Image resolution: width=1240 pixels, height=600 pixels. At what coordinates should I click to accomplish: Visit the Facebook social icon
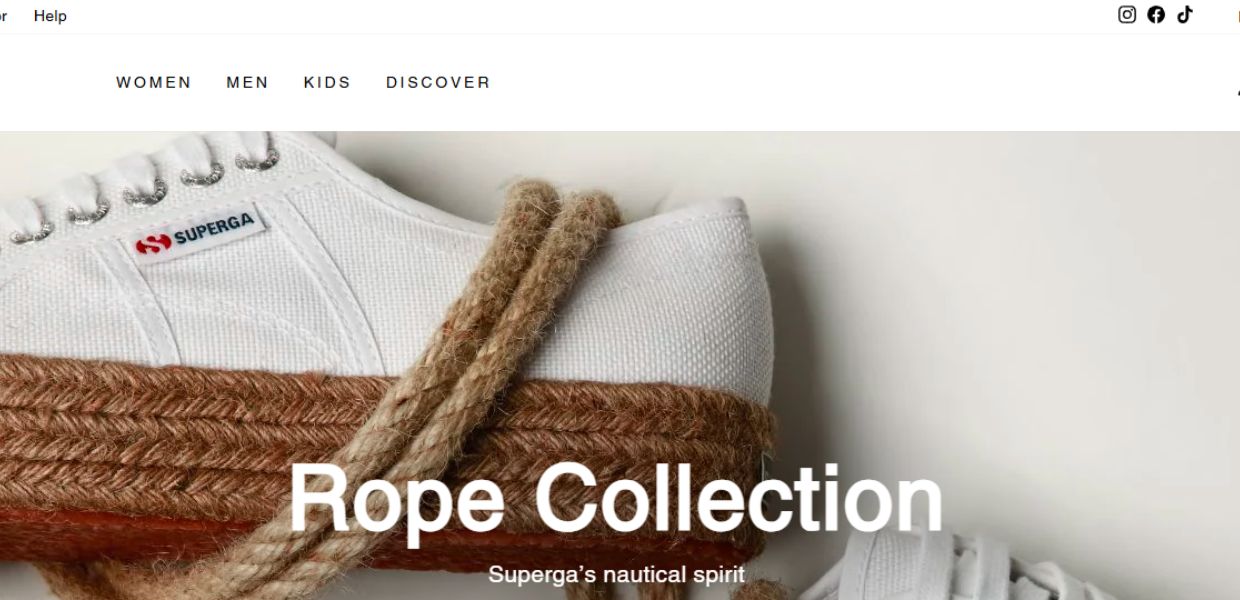point(1156,14)
